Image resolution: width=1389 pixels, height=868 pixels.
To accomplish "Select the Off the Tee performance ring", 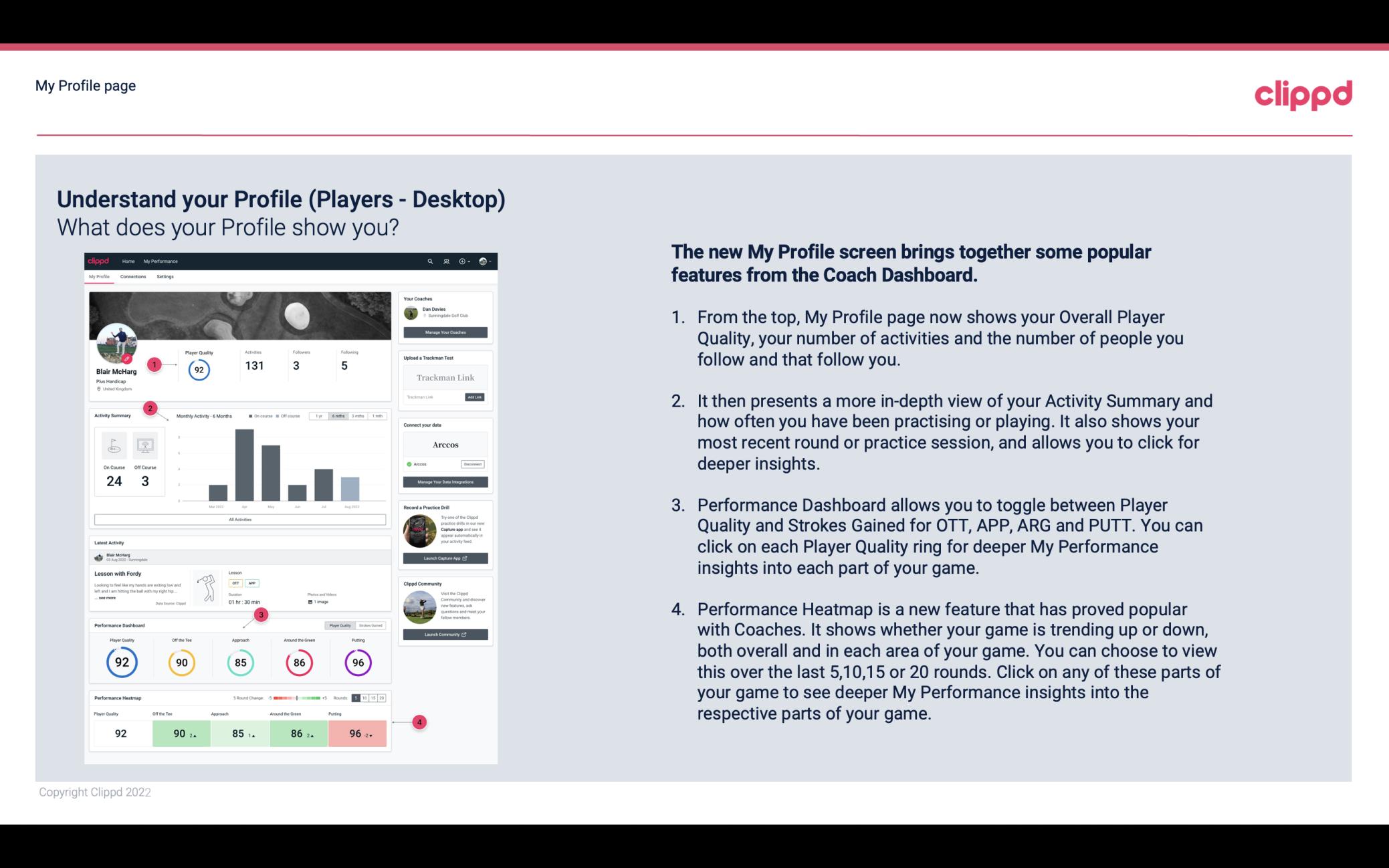I will [x=181, y=661].
